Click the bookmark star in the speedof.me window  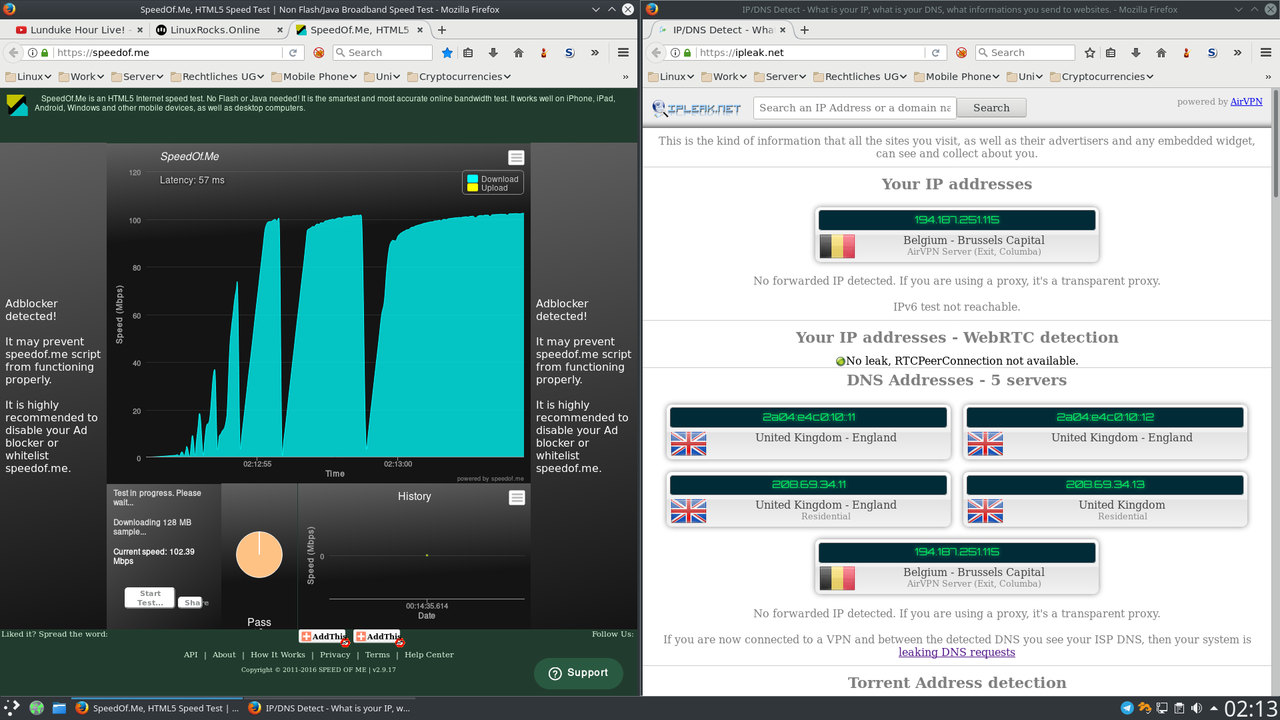click(x=447, y=53)
